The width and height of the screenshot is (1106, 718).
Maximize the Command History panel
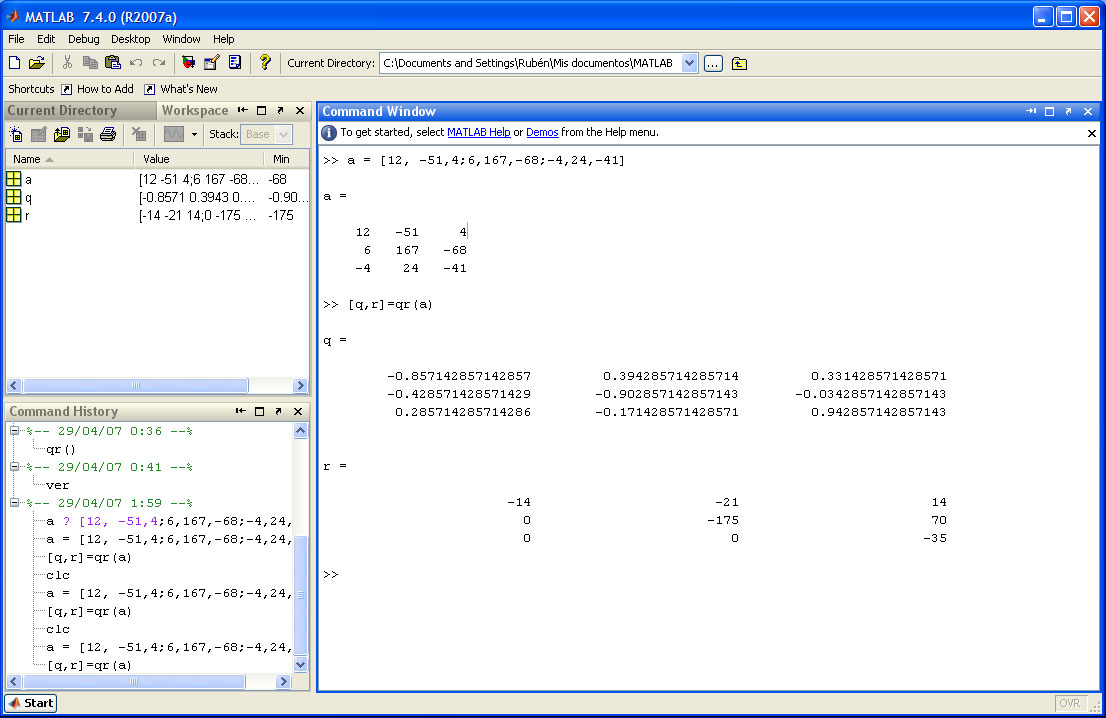coord(260,411)
